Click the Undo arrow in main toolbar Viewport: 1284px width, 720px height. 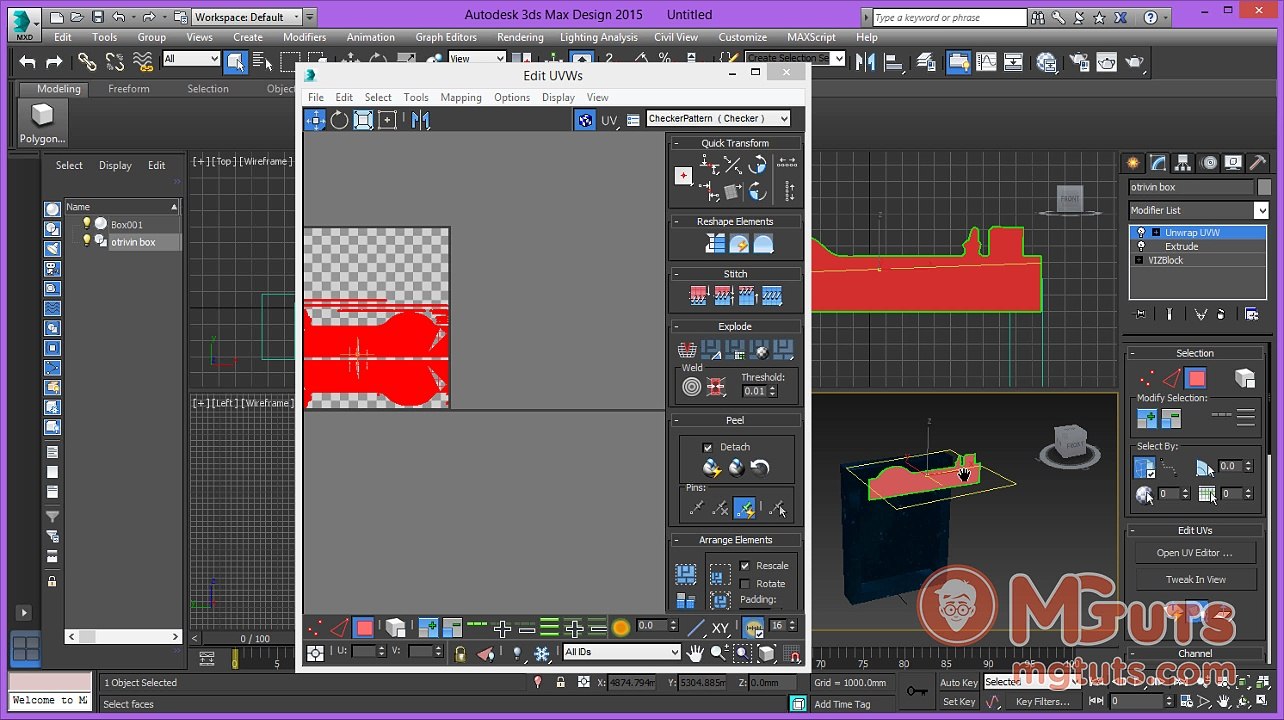(27, 62)
